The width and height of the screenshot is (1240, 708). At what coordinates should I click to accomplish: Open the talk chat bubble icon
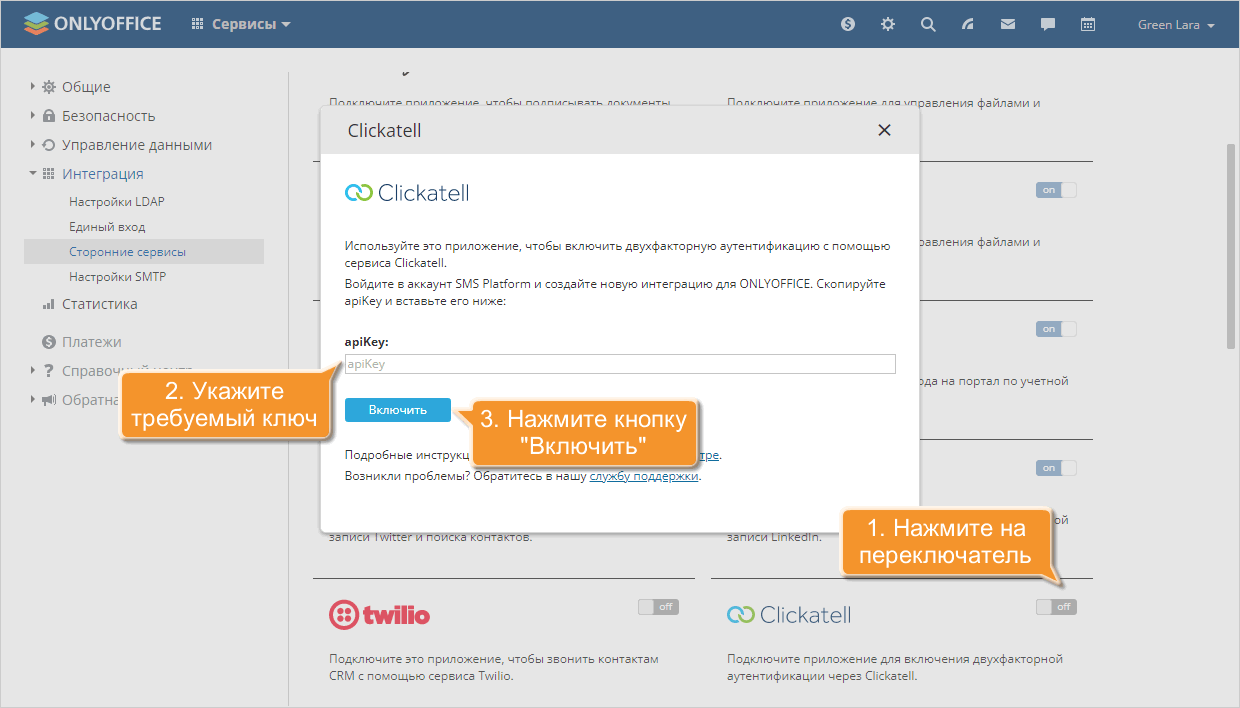tap(1048, 24)
